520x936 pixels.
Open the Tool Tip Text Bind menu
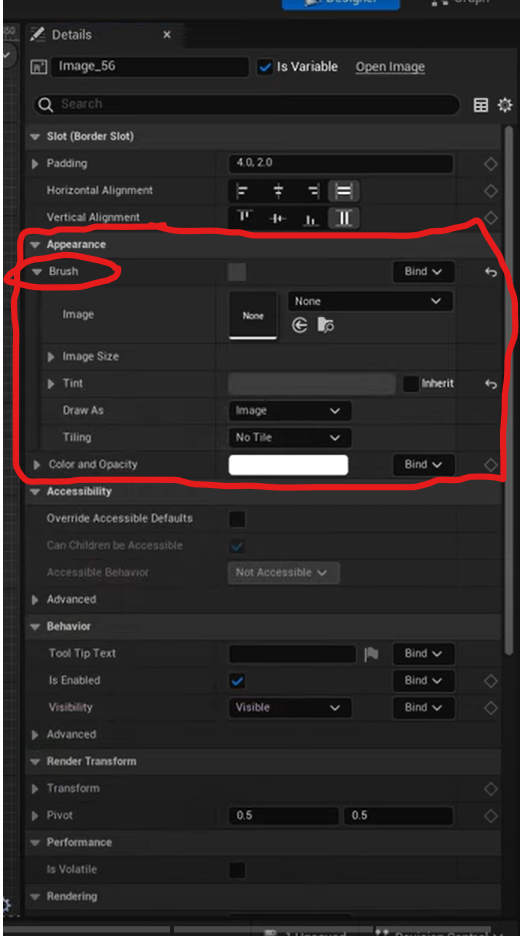point(423,654)
